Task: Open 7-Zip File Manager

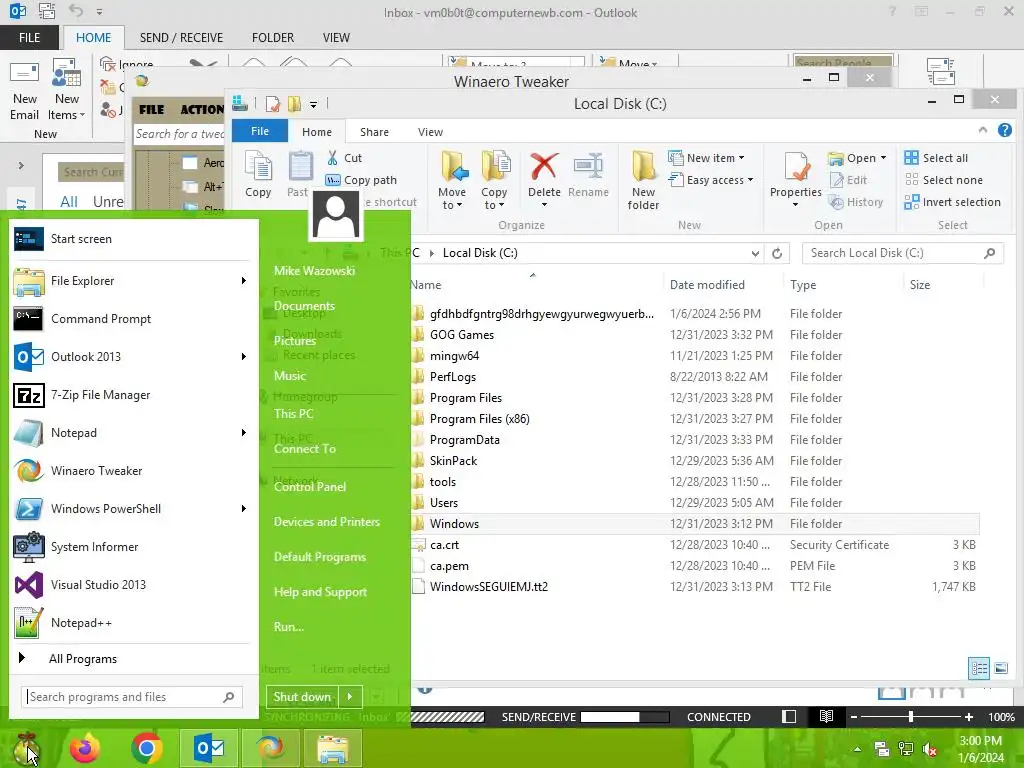Action: click(134, 394)
